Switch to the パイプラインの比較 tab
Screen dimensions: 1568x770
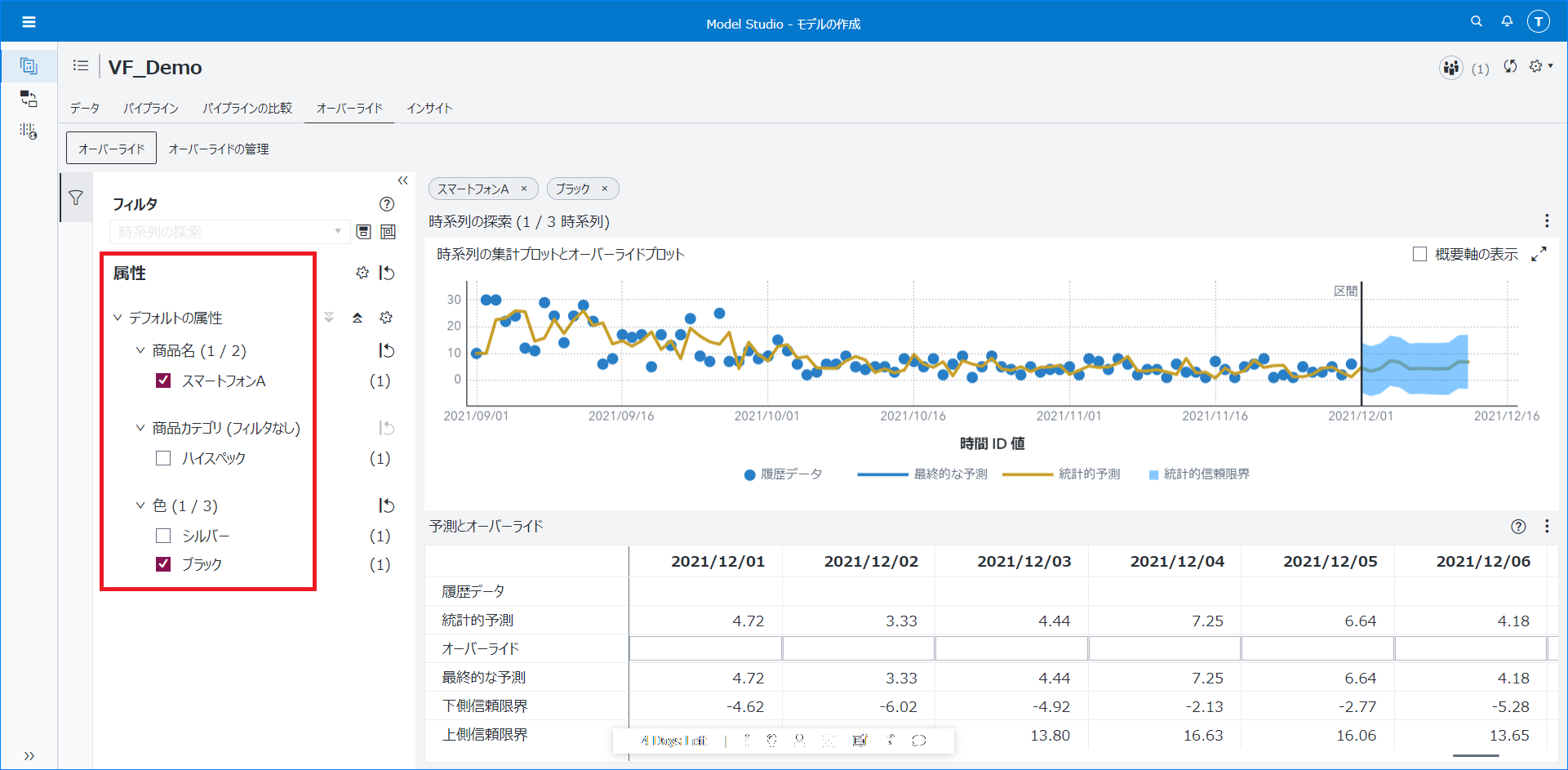click(x=247, y=108)
